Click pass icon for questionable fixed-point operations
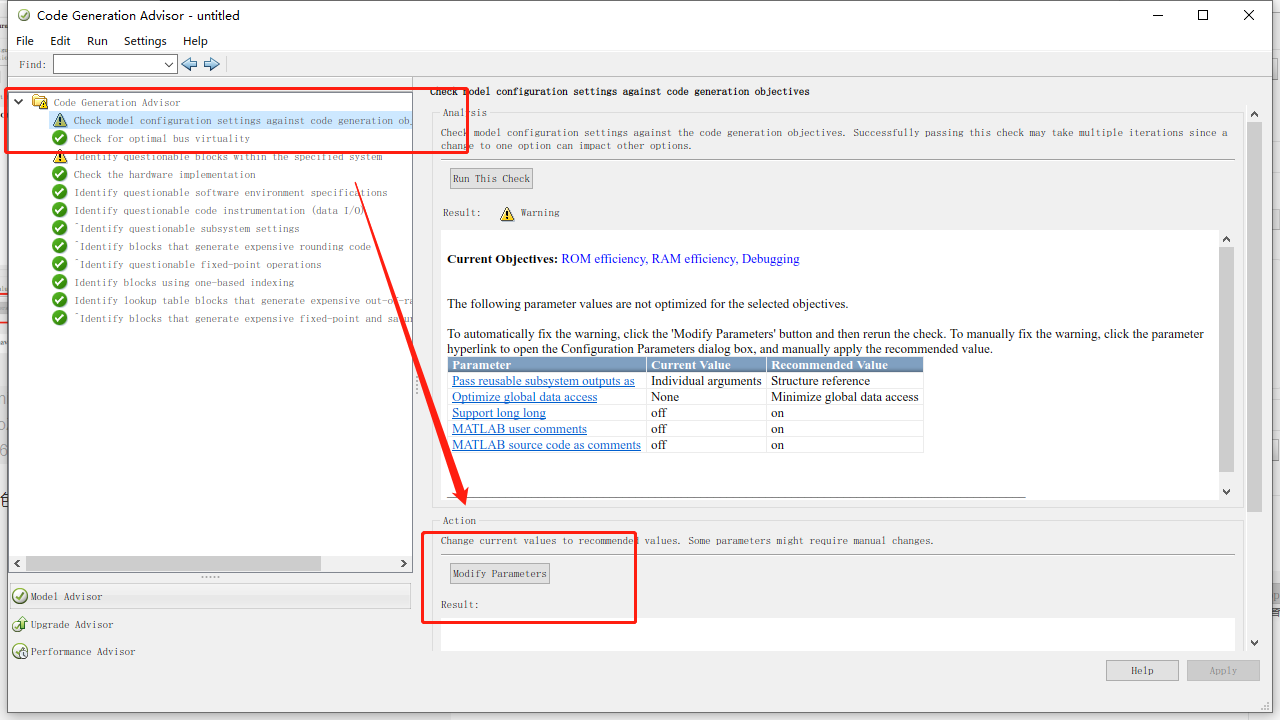 click(60, 264)
